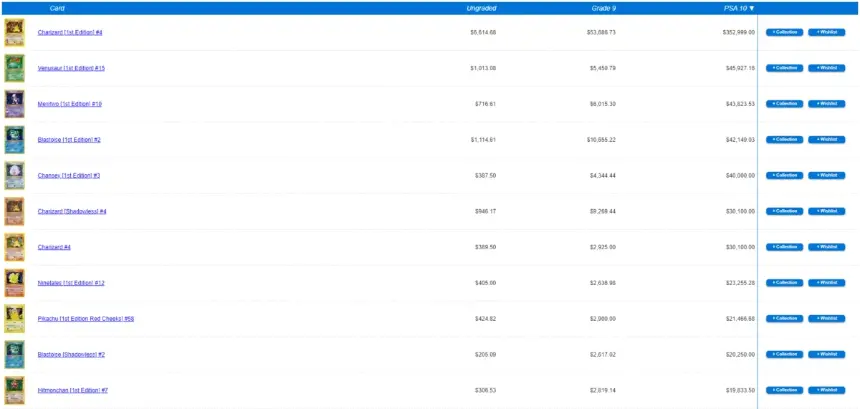Select Chansey's $40,000.00 PSA 10 price
The height and width of the screenshot is (409, 860).
[x=740, y=175]
